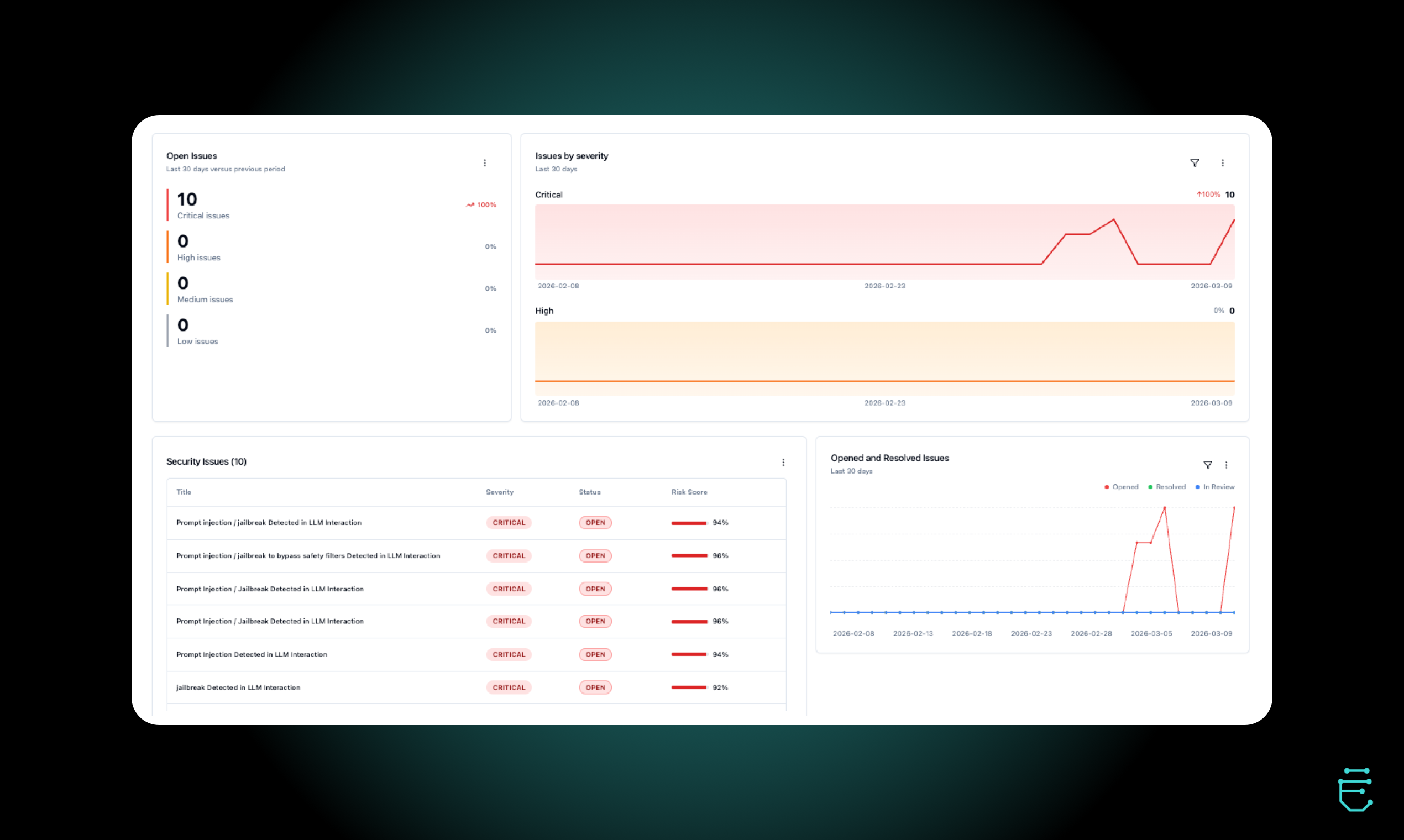Image resolution: width=1404 pixels, height=840 pixels.
Task: Sort table by the Status column header
Action: coord(589,492)
